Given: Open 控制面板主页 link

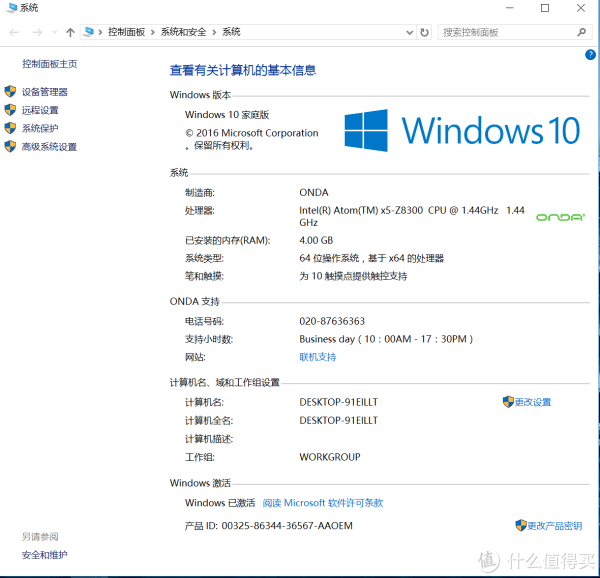Looking at the screenshot, I should 49,64.
